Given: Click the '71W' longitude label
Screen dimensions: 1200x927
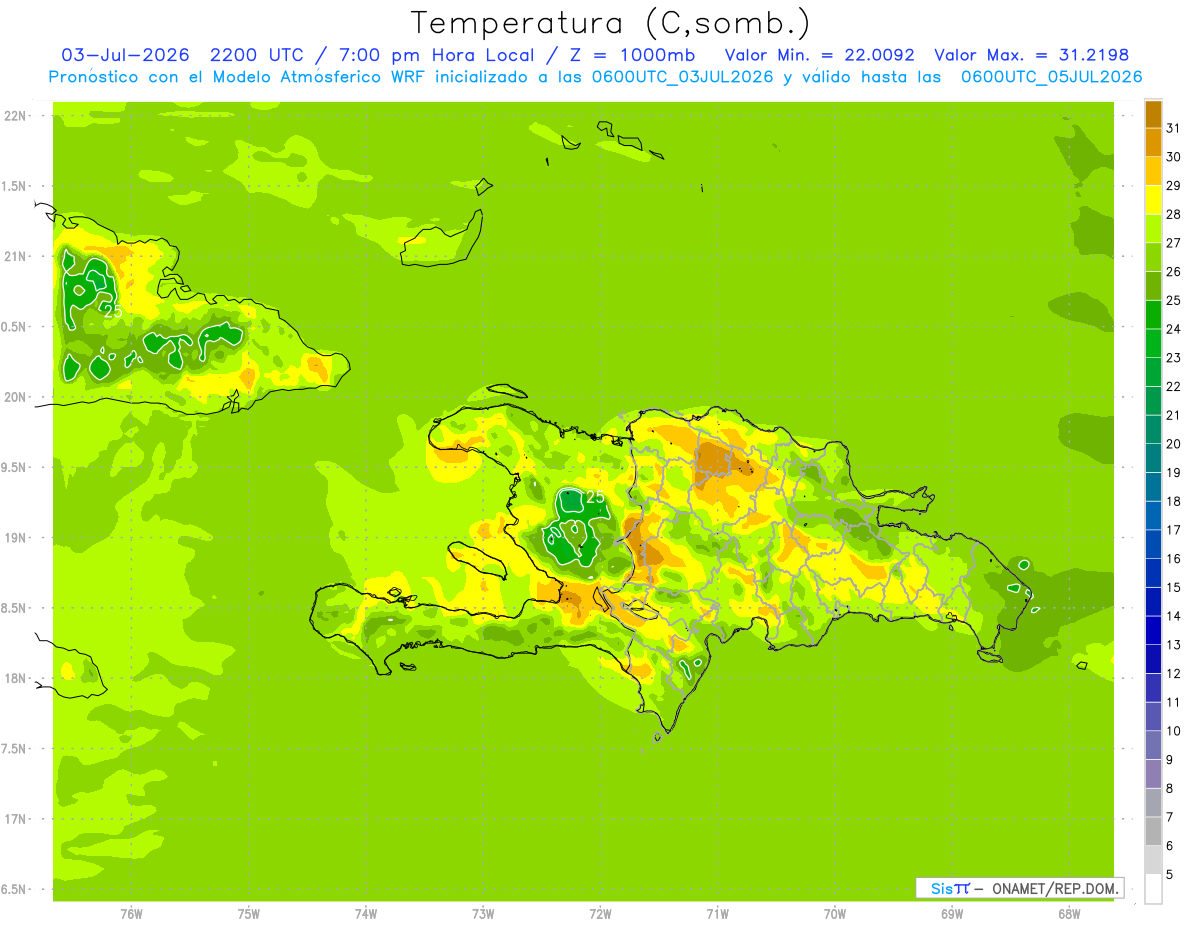Looking at the screenshot, I should pyautogui.click(x=717, y=914).
